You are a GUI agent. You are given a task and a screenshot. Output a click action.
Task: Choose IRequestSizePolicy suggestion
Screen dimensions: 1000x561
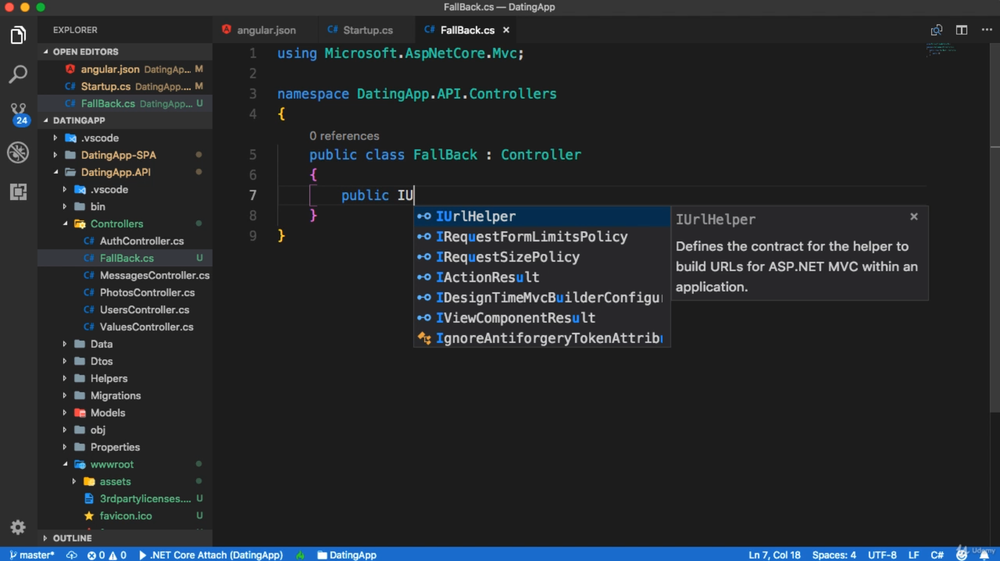542,257
